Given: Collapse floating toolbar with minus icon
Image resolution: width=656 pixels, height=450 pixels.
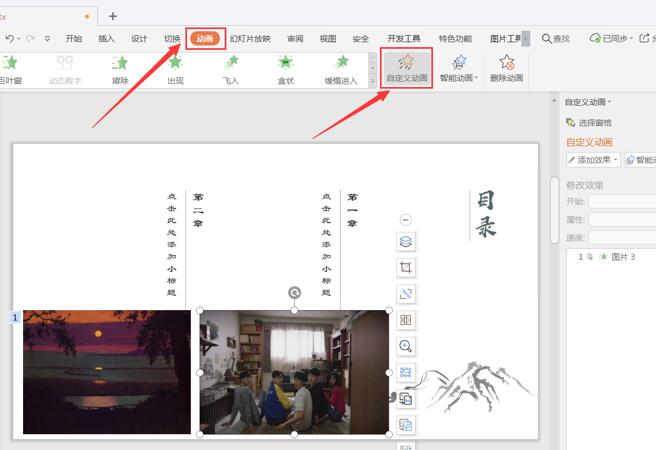Looking at the screenshot, I should pyautogui.click(x=405, y=220).
